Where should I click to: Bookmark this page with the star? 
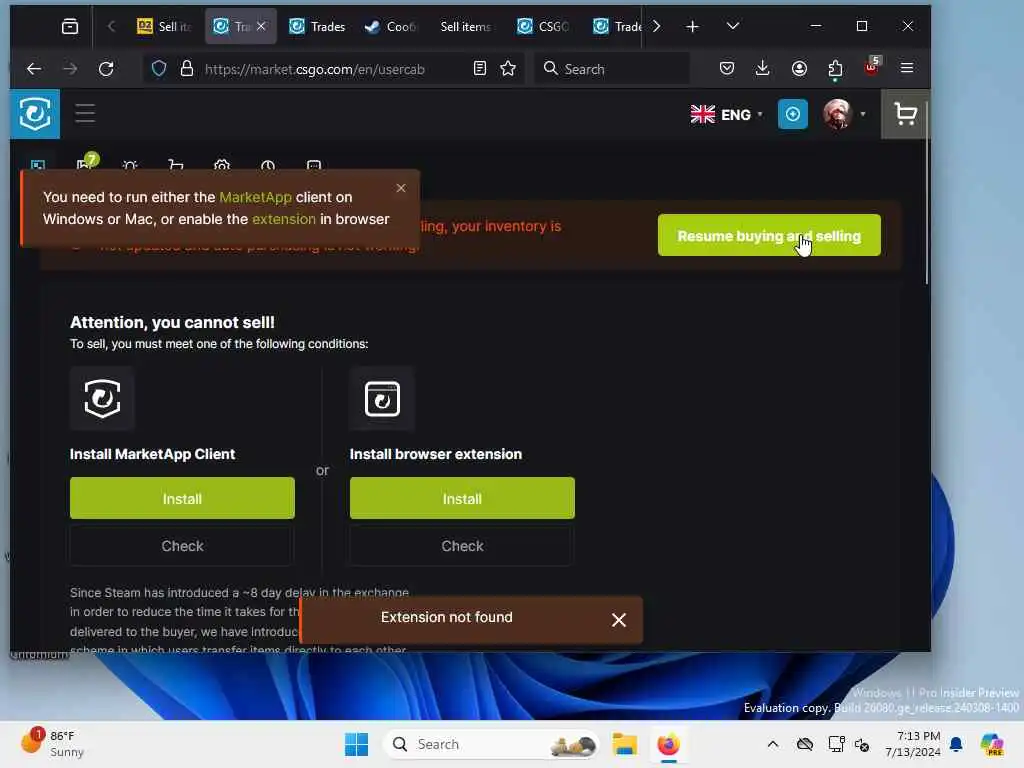508,69
